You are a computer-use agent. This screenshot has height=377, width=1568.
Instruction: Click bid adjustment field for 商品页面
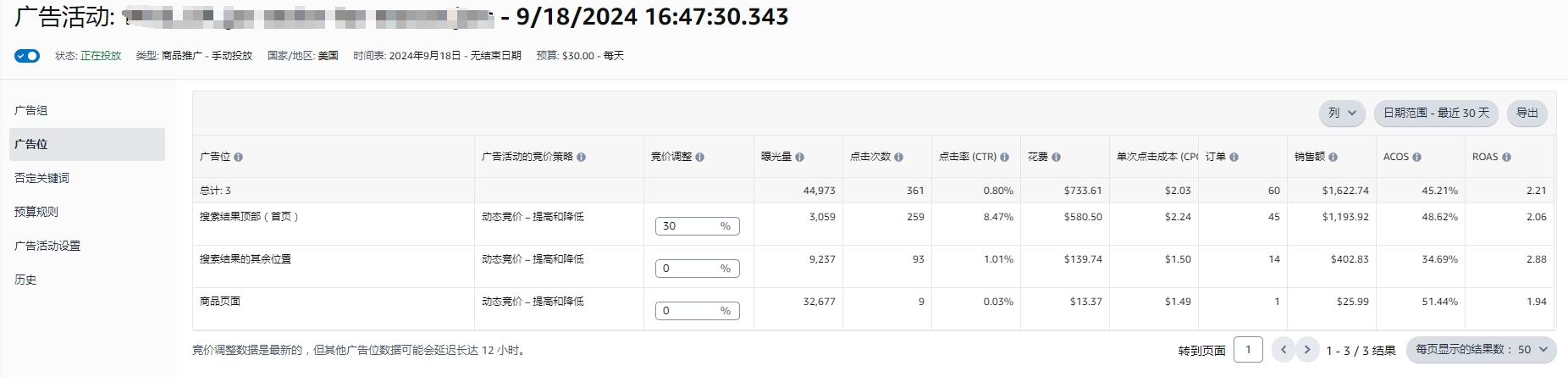698,311
